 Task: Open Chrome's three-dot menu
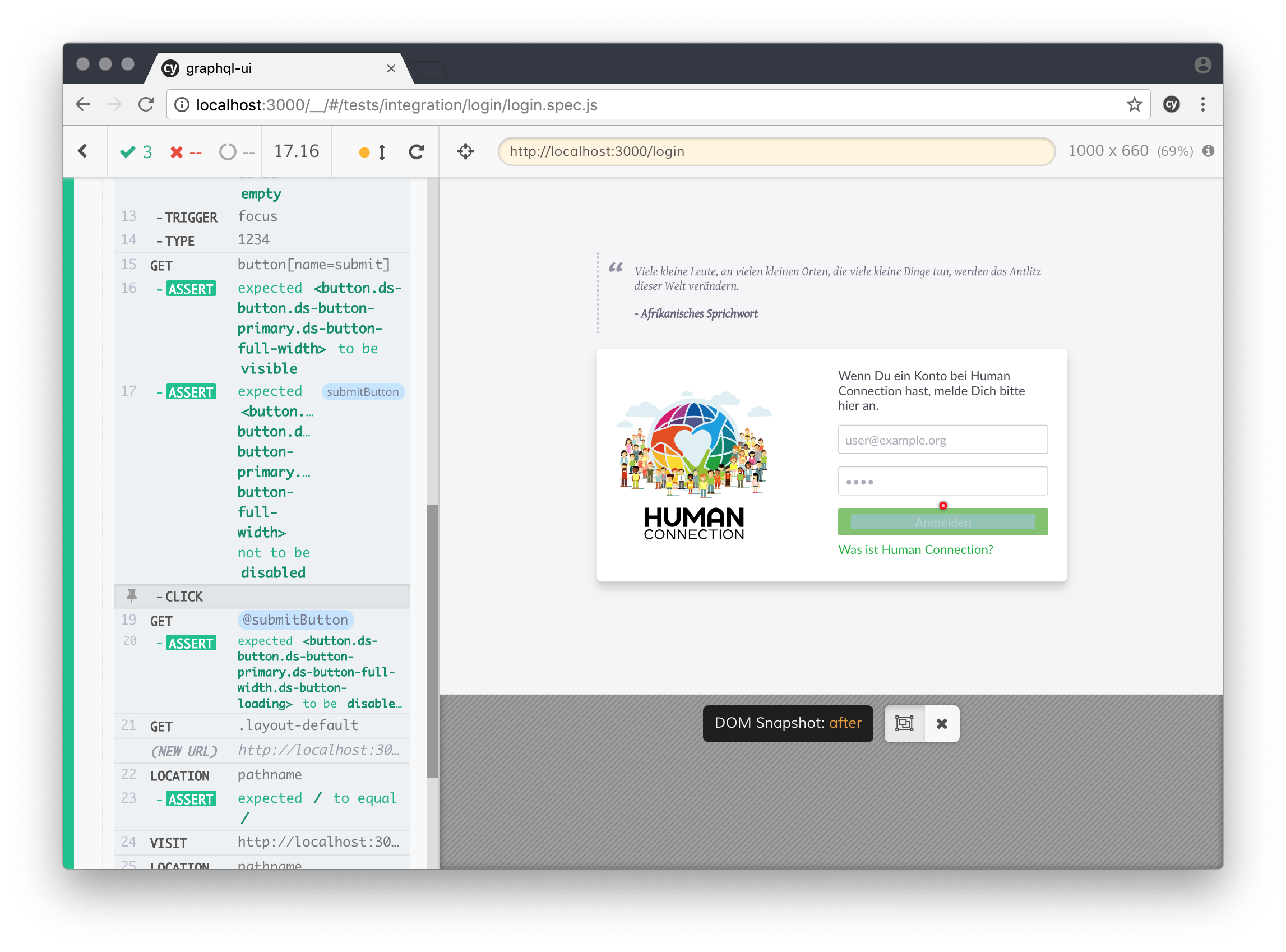click(x=1203, y=104)
